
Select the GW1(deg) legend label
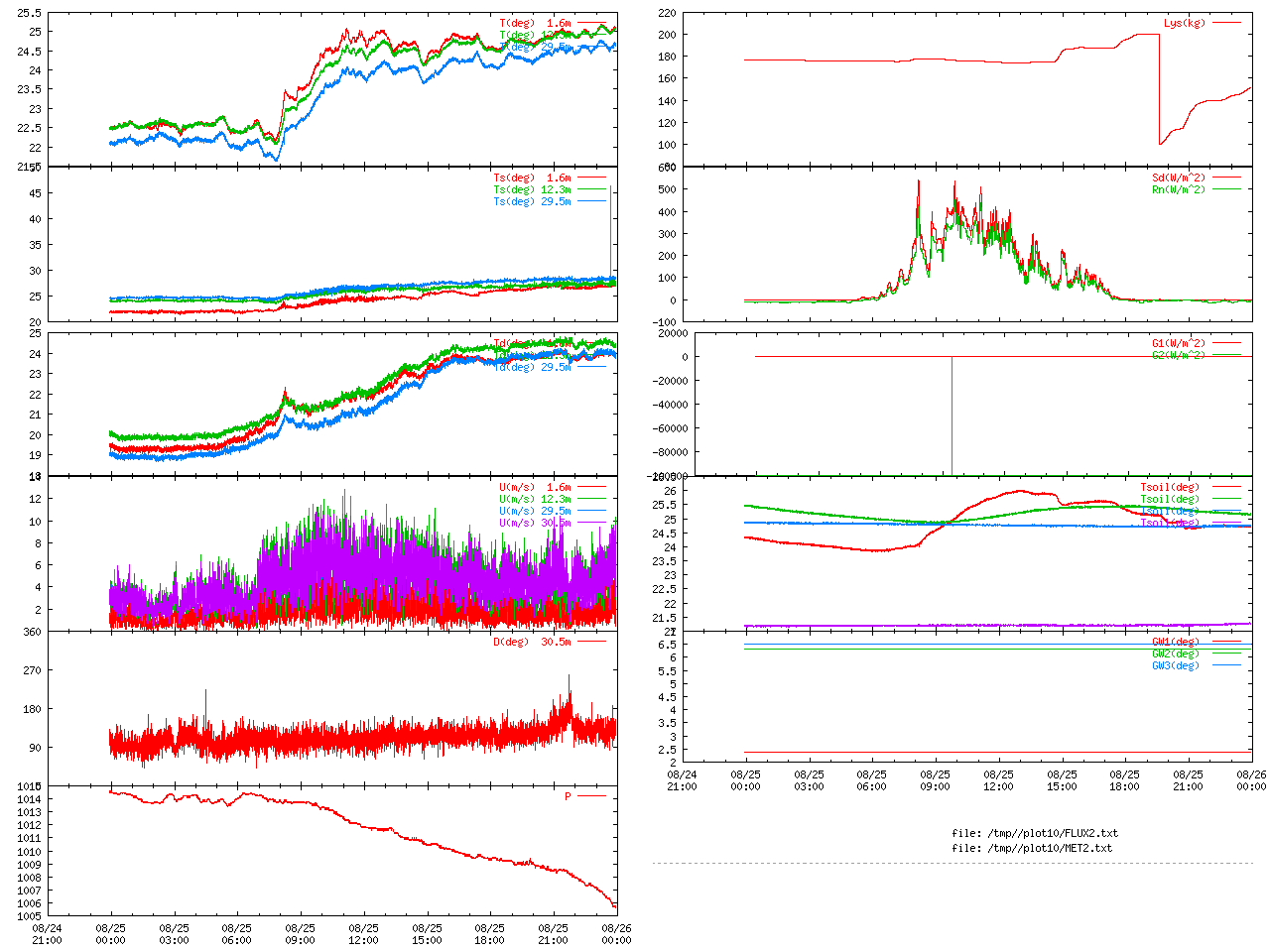pyautogui.click(x=1176, y=642)
